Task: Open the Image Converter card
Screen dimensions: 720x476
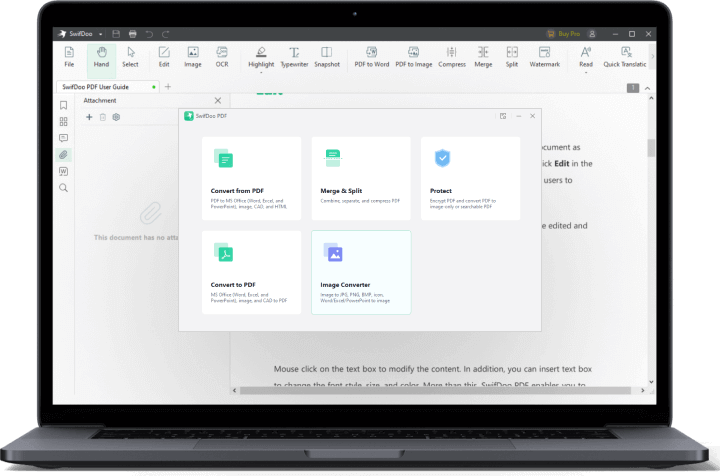Action: point(361,273)
